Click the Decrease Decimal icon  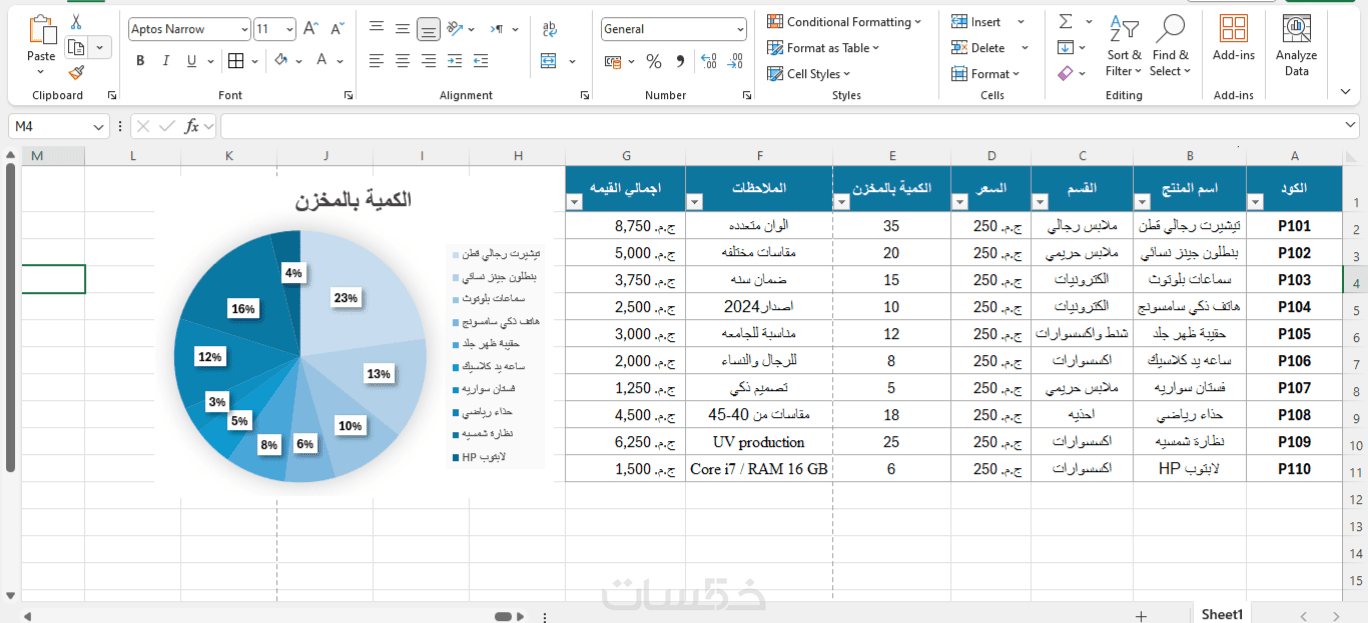(735, 62)
